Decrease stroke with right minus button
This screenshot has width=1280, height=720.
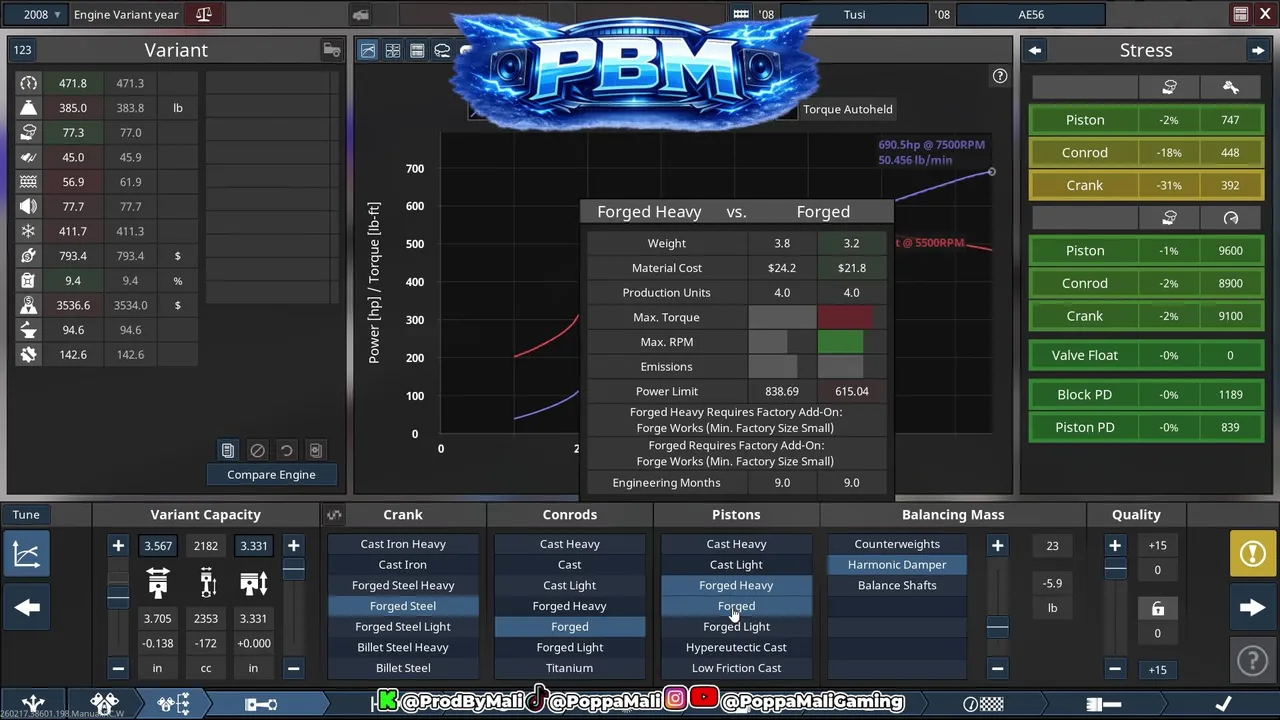[293, 668]
